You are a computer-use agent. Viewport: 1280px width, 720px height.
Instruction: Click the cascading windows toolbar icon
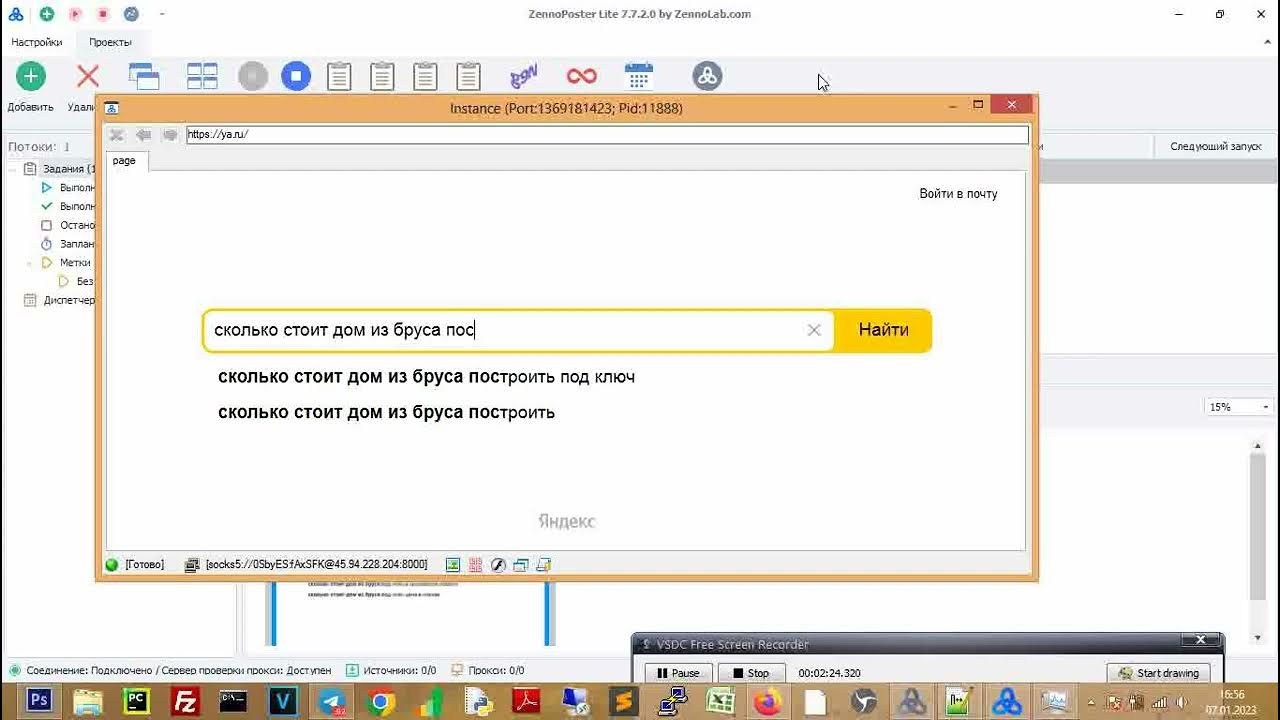pos(144,76)
